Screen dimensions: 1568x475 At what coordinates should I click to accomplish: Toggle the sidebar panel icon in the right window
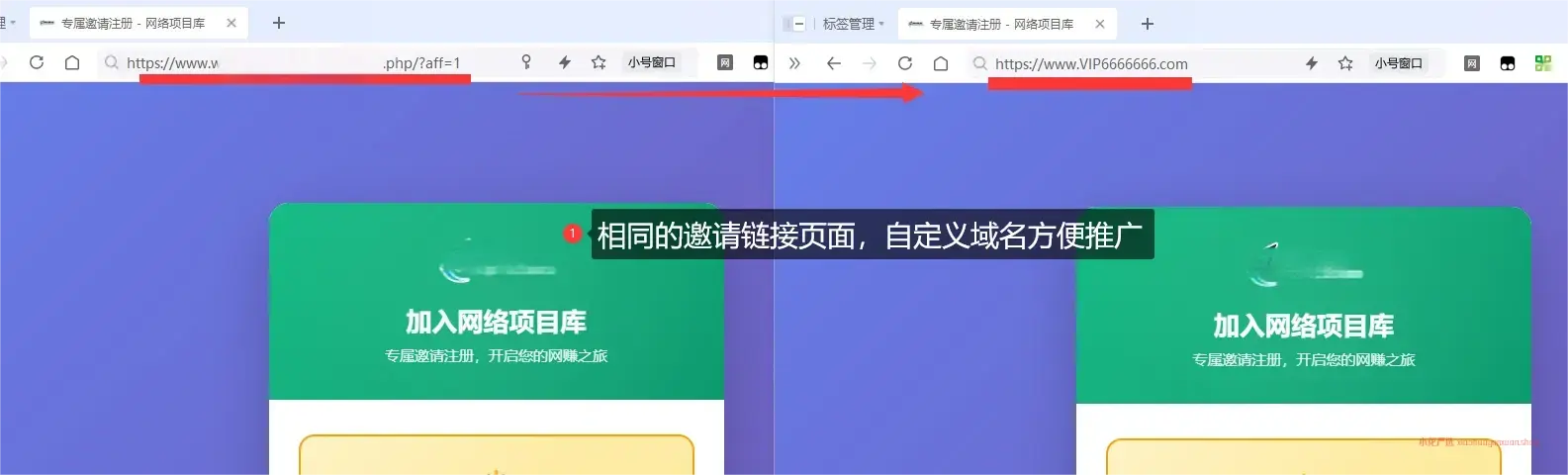pyautogui.click(x=794, y=24)
